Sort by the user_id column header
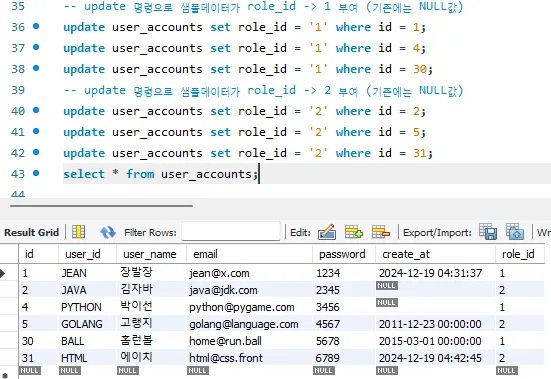The height and width of the screenshot is (379, 551). [x=87, y=254]
